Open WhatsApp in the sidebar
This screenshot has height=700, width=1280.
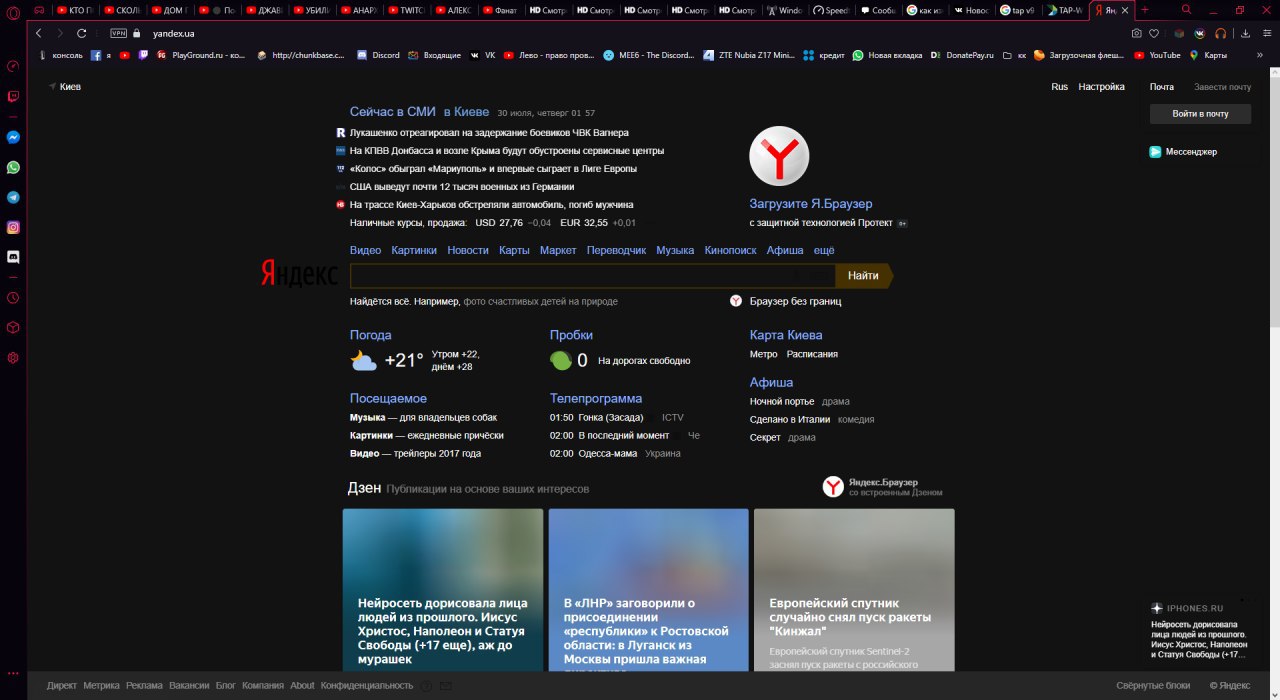click(13, 167)
